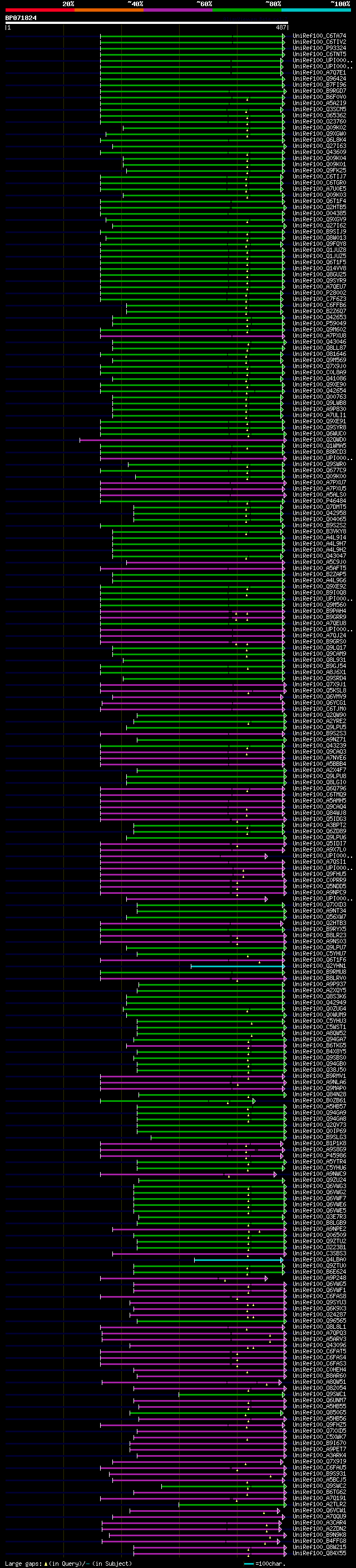This screenshot has width=356, height=1568.
Task: Select hit UniRef100_A7Q7E1
Action: point(319,72)
